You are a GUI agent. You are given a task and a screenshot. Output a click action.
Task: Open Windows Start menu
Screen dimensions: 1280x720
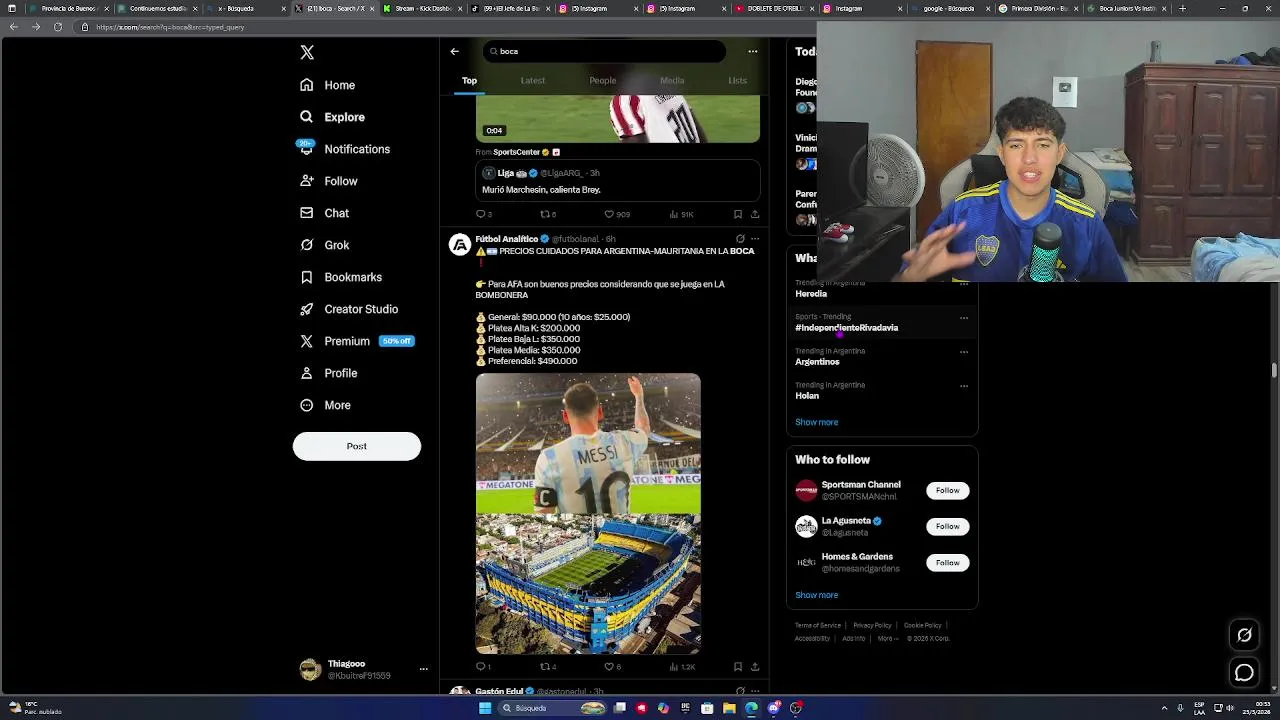pyautogui.click(x=485, y=708)
